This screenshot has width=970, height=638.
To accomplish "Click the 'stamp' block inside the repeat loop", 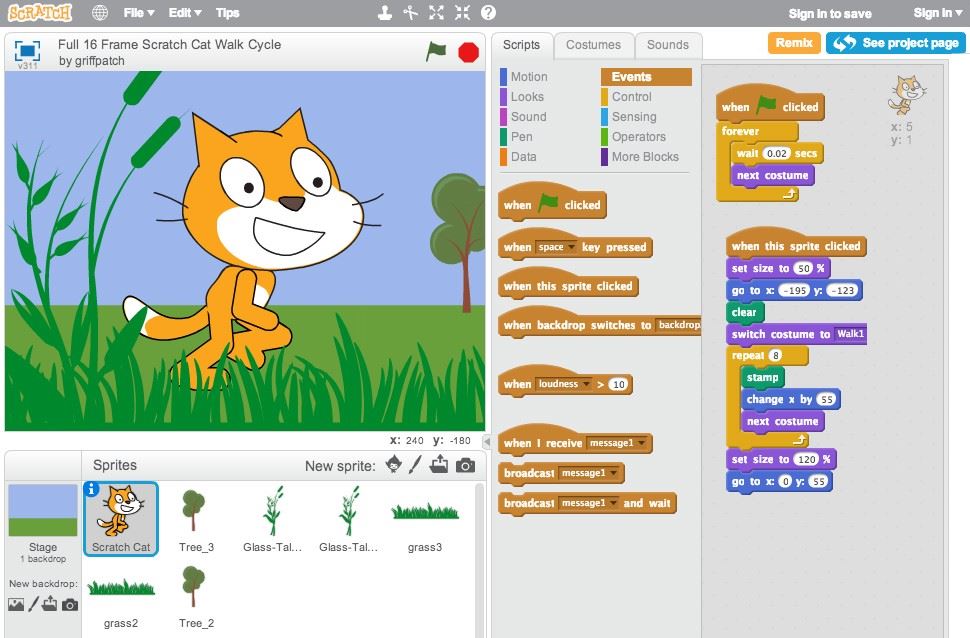I will 762,377.
